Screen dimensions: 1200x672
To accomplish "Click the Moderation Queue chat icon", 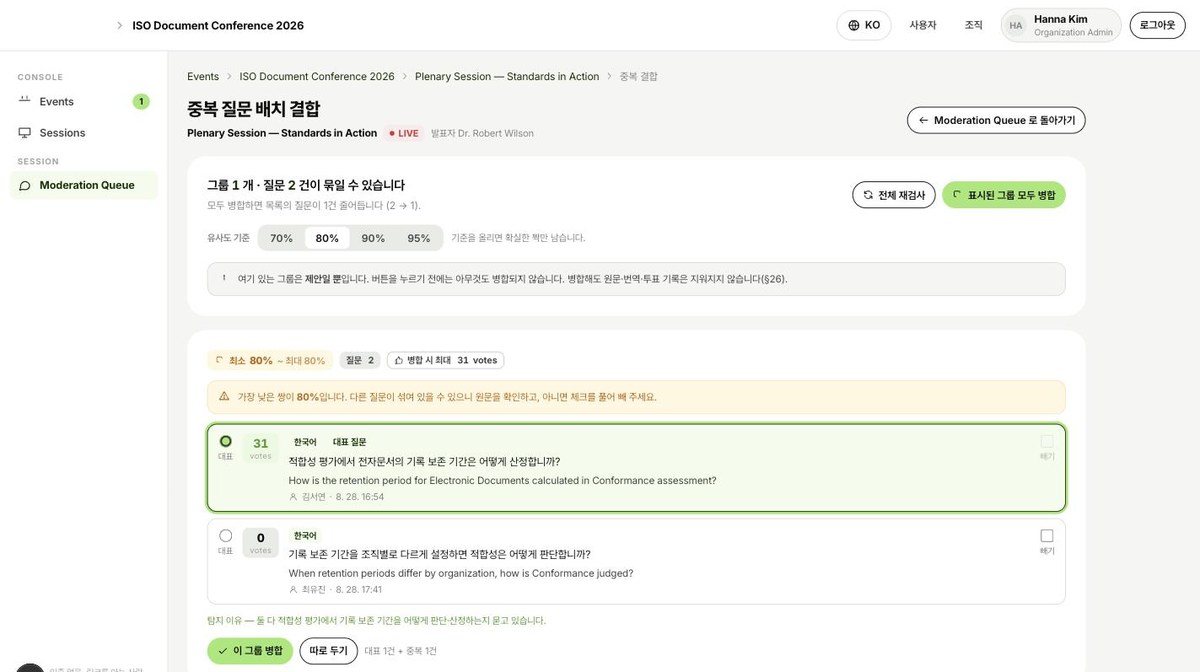I will [x=24, y=185].
